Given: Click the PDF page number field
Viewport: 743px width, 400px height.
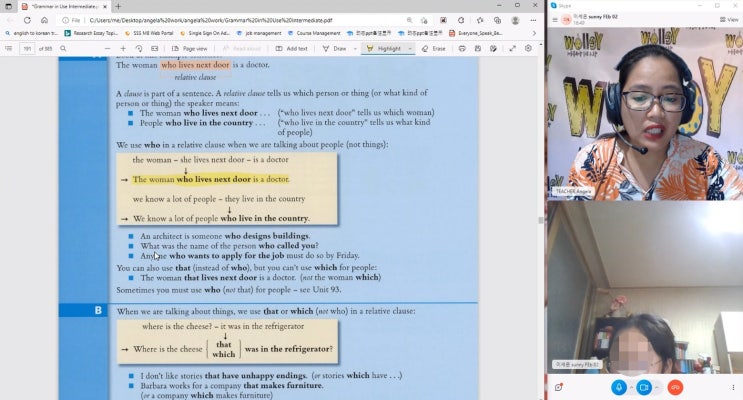Looking at the screenshot, I should click(27, 48).
